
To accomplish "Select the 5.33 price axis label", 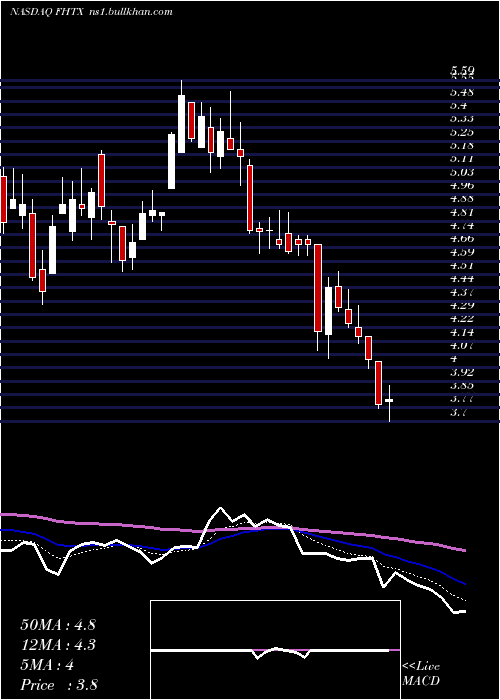I will pos(462,119).
